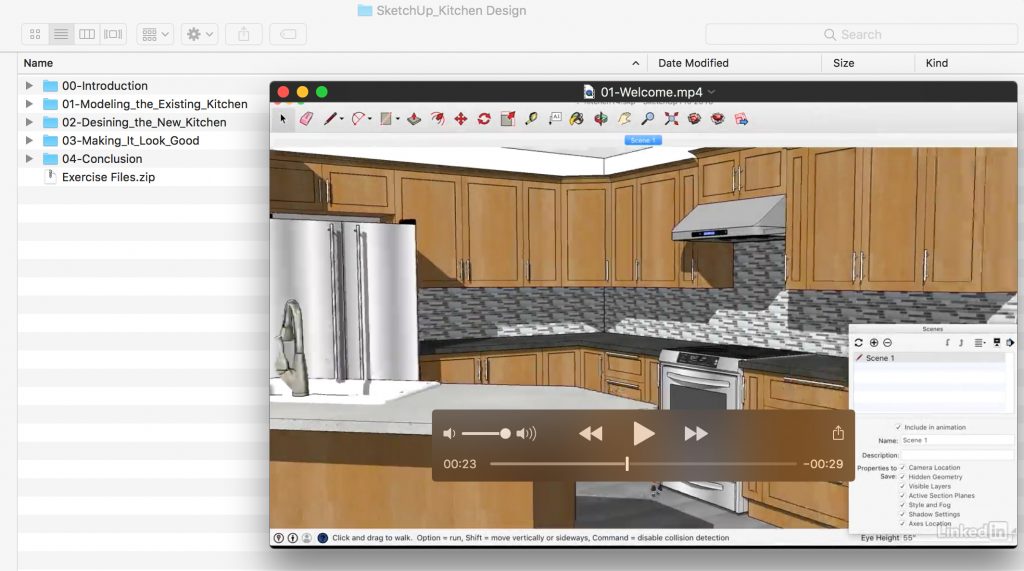
Task: Switch to the Scene 1 tab
Action: click(643, 140)
